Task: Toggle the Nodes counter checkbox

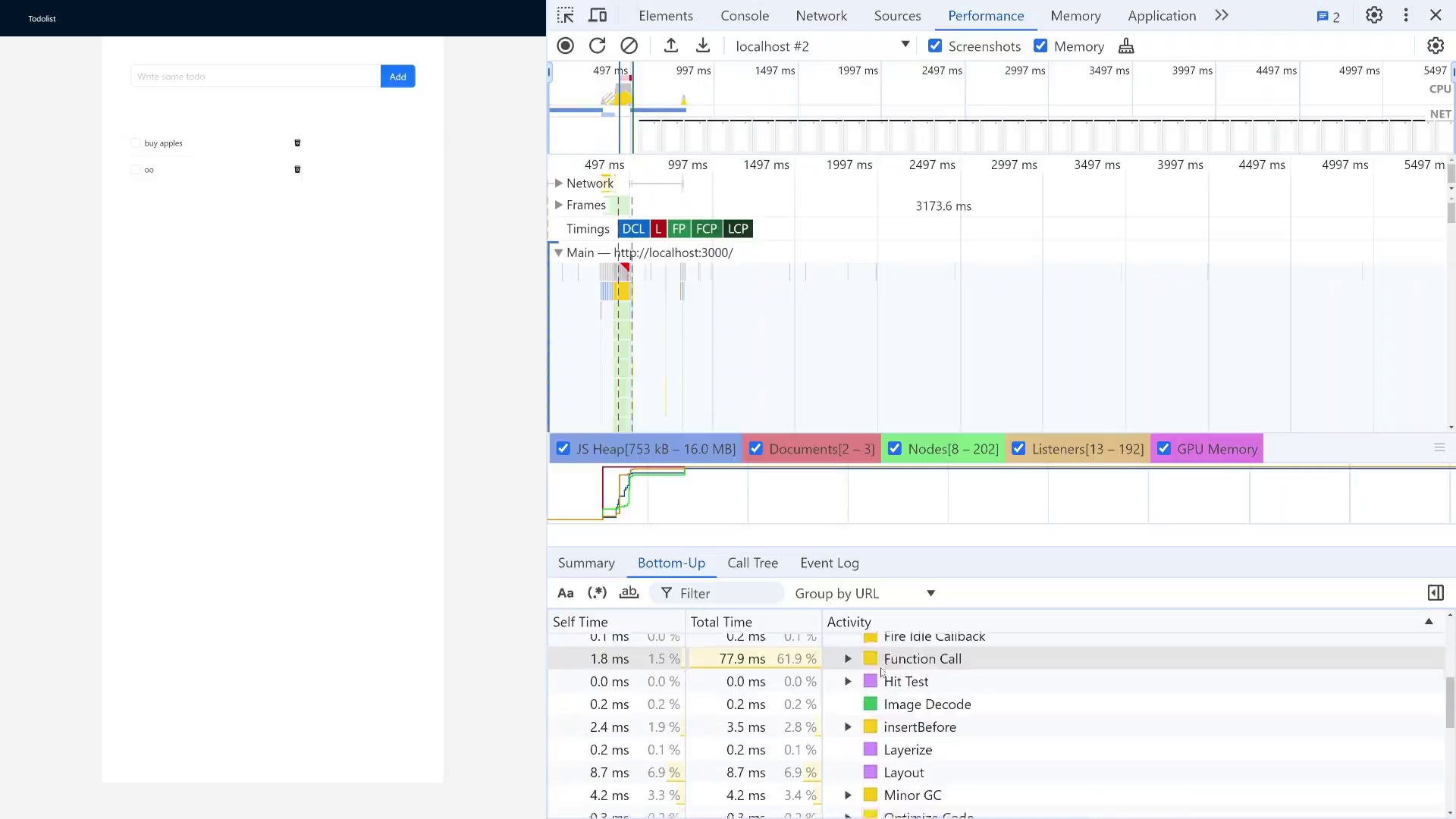Action: click(895, 448)
